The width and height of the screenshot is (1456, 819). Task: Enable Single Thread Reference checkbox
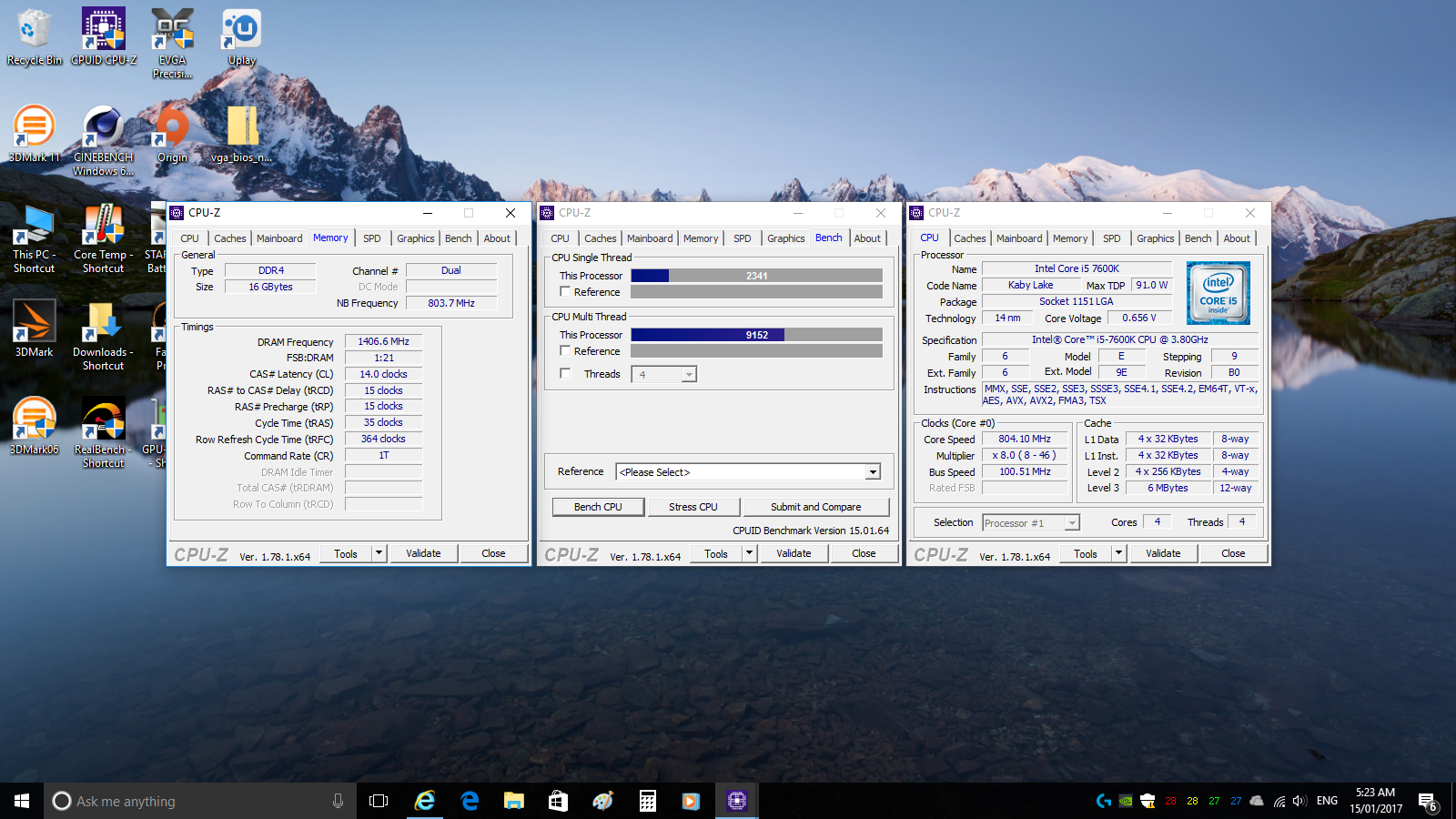(x=565, y=292)
